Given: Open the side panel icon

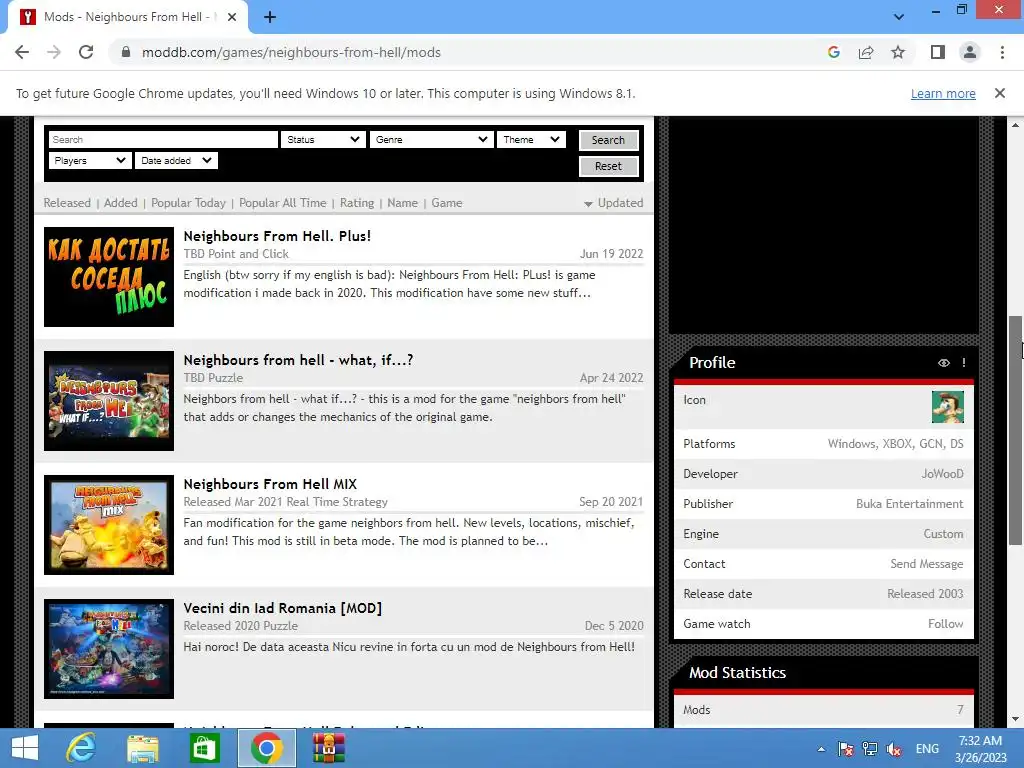Looking at the screenshot, I should [938, 52].
